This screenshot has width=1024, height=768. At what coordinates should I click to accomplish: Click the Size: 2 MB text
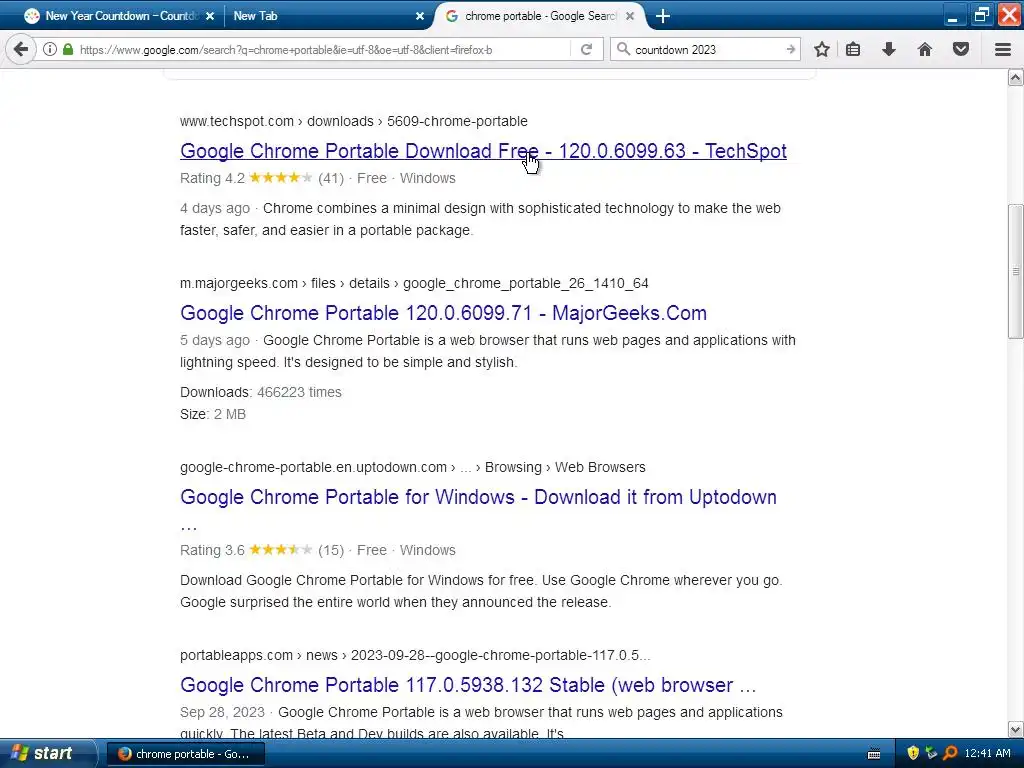(x=213, y=415)
